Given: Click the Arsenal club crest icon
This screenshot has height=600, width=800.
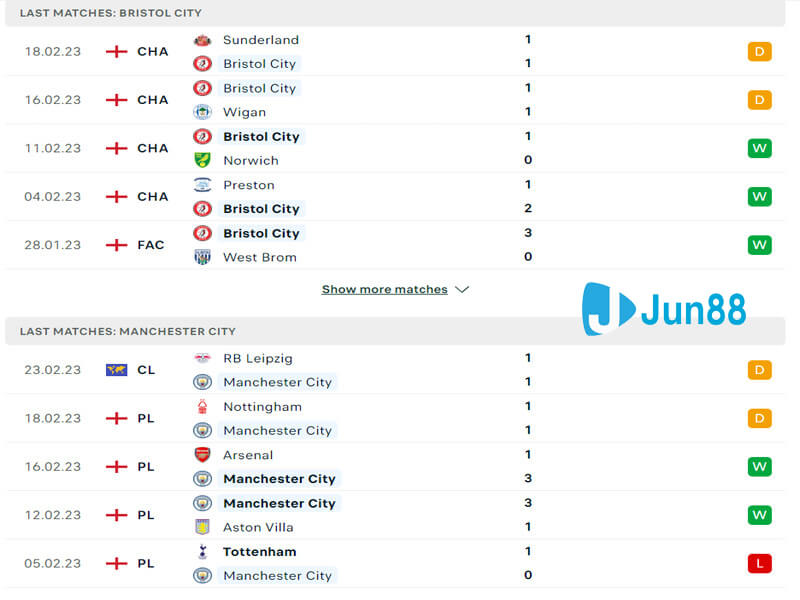Looking at the screenshot, I should [202, 455].
